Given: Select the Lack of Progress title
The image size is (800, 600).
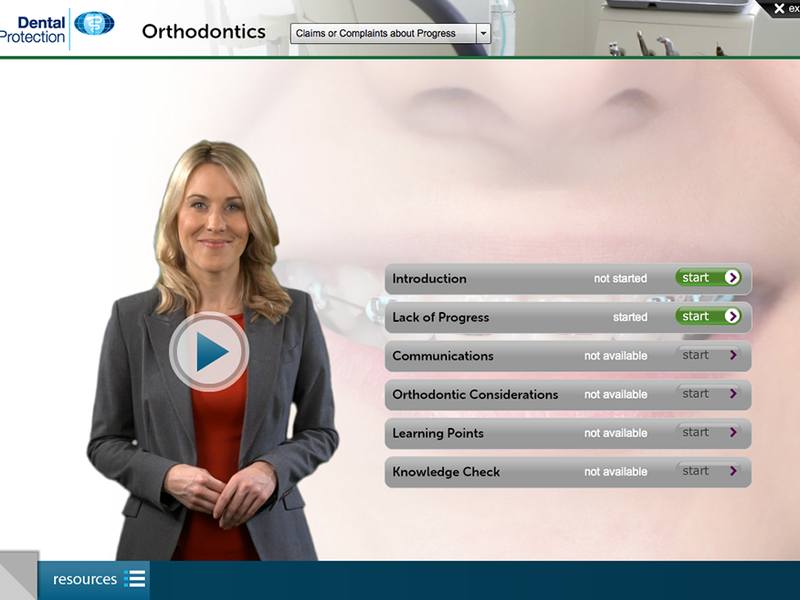Looking at the screenshot, I should pos(440,317).
